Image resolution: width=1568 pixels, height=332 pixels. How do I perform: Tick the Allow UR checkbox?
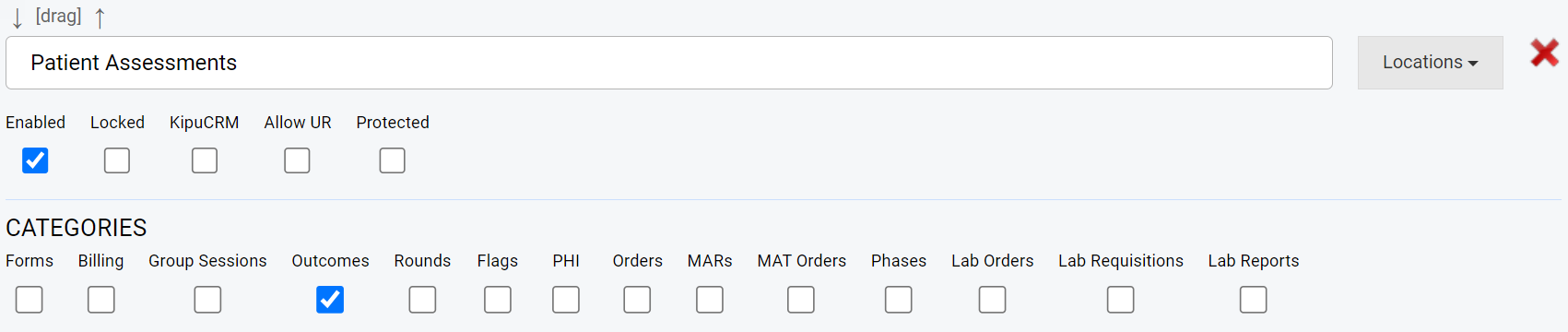(297, 160)
